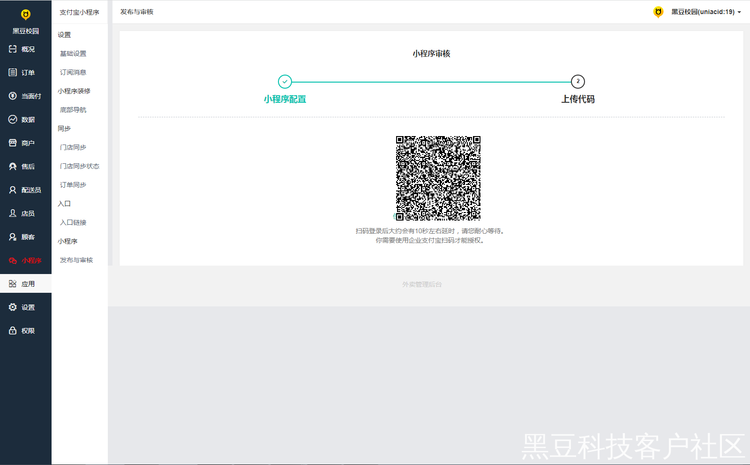Open 发布与审核 in the submenu
The width and height of the screenshot is (750, 465).
[76, 260]
